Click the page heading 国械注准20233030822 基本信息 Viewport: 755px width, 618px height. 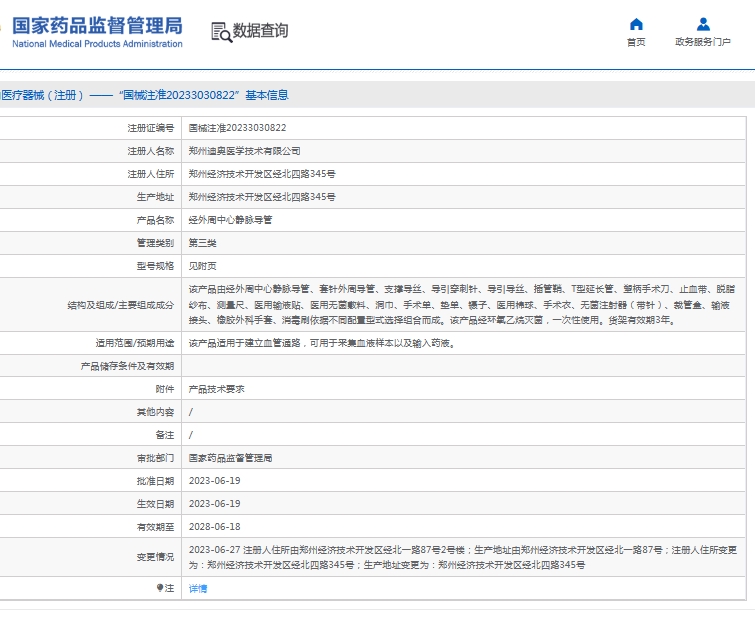tap(204, 95)
